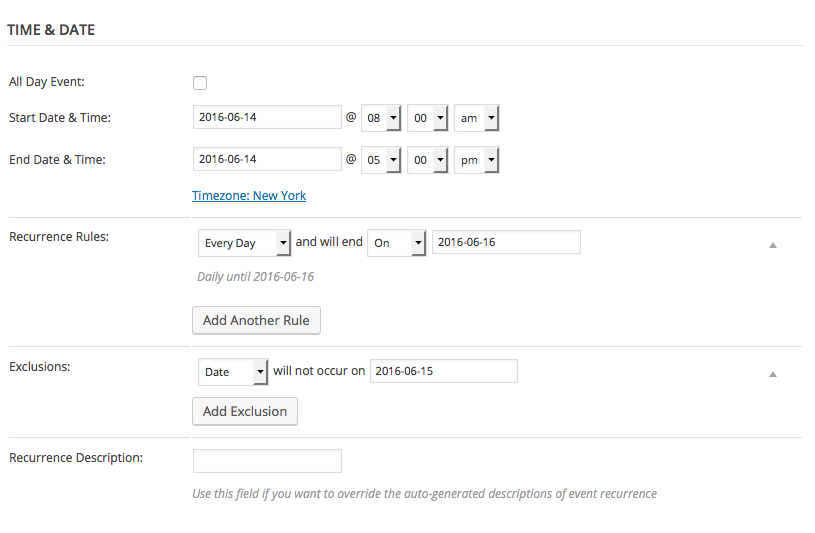Open the exclusion type Date dropdown

pyautogui.click(x=233, y=372)
